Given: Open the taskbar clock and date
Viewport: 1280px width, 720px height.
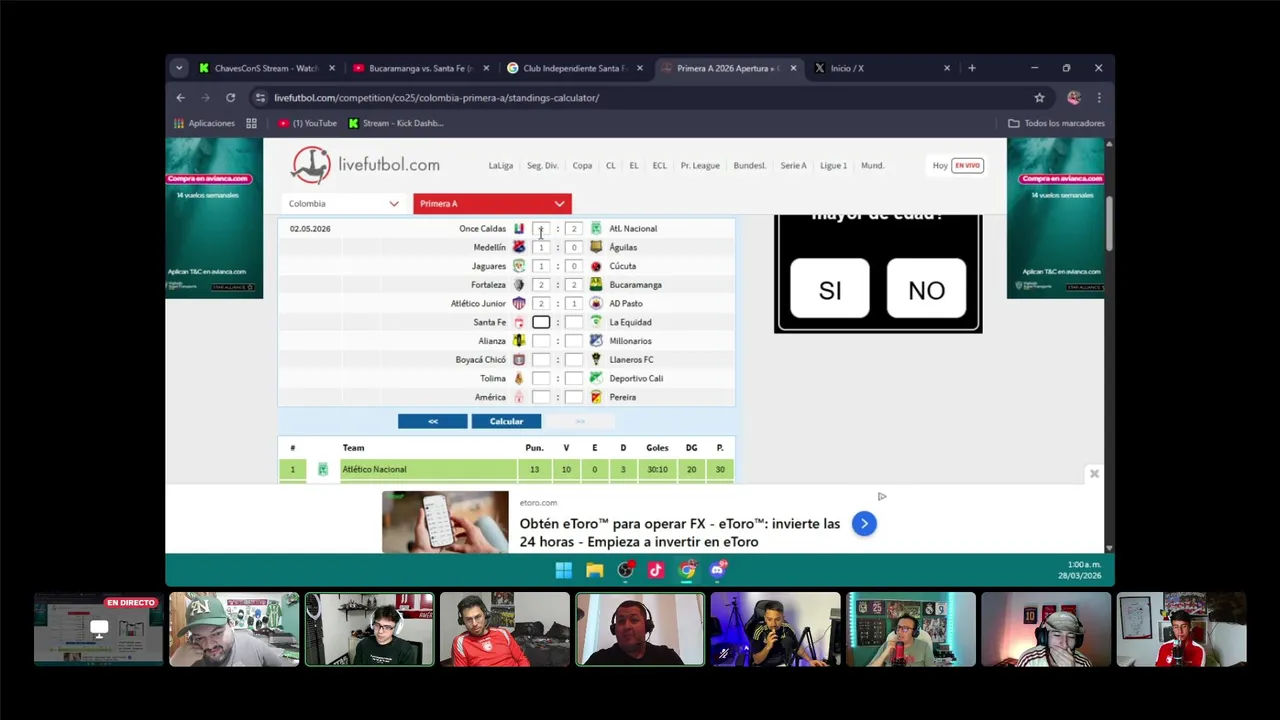Looking at the screenshot, I should pos(1079,570).
